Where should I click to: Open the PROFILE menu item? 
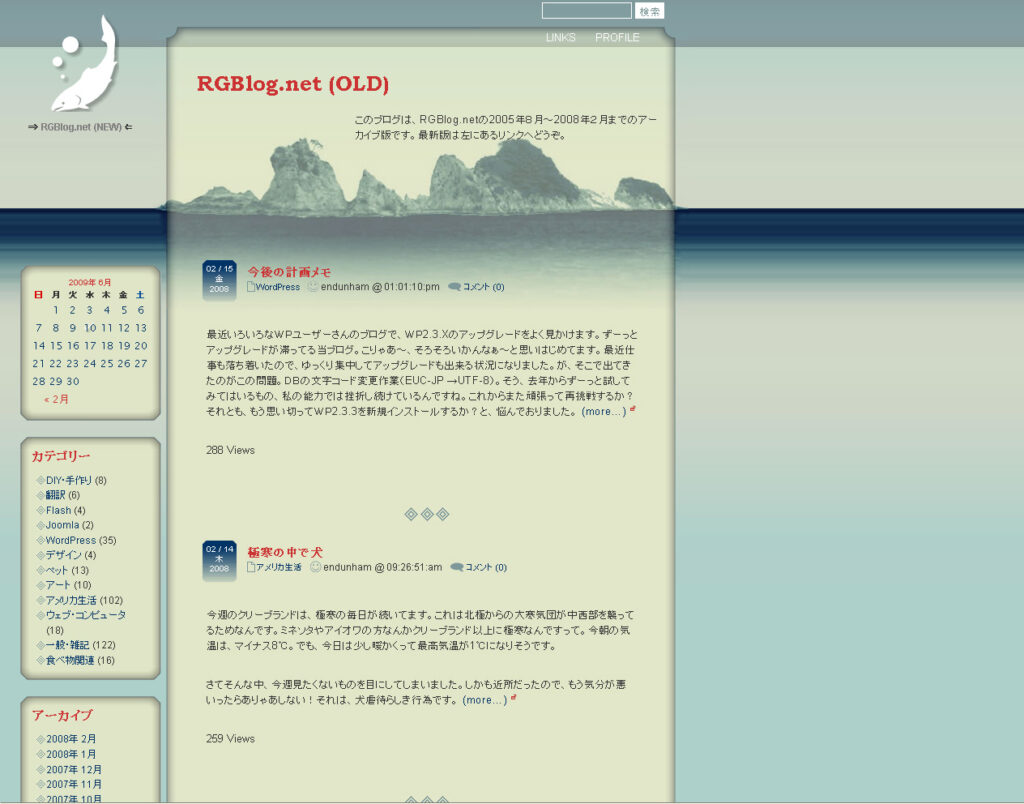[x=617, y=38]
